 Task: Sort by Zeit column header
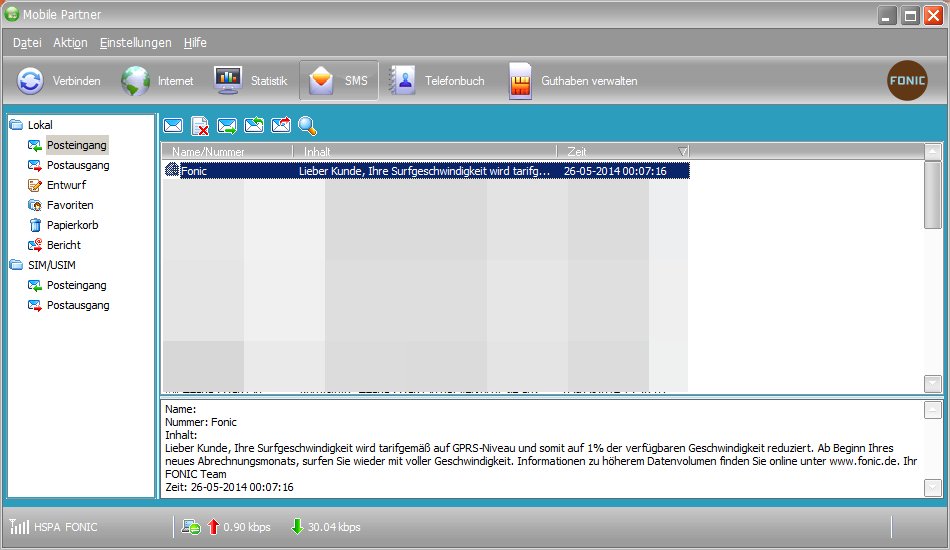tap(623, 151)
